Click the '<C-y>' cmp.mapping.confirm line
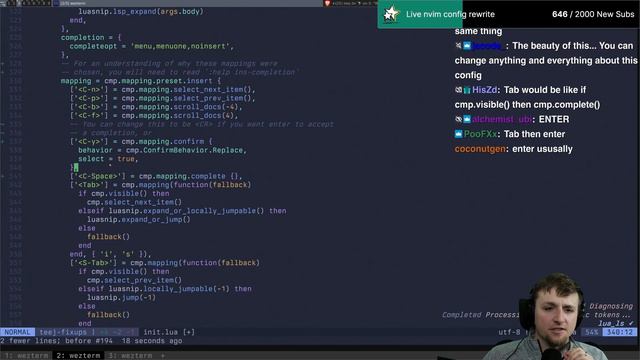Viewport: 640px width, 360px height. click(141, 142)
